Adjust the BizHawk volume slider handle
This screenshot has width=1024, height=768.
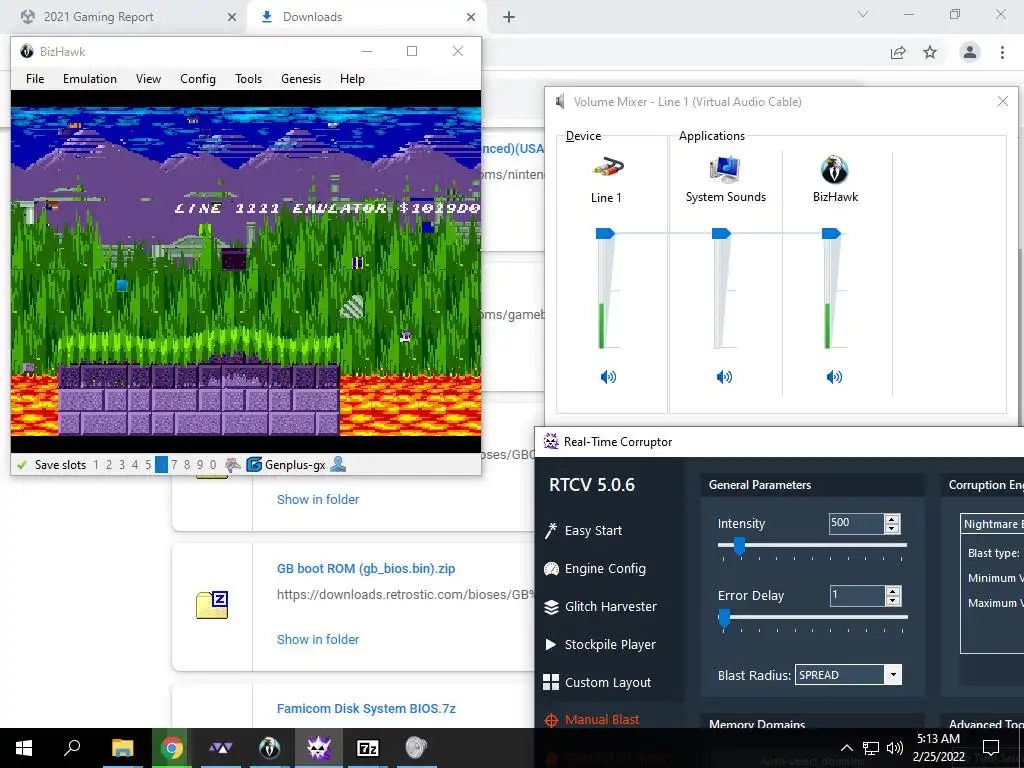pos(831,233)
